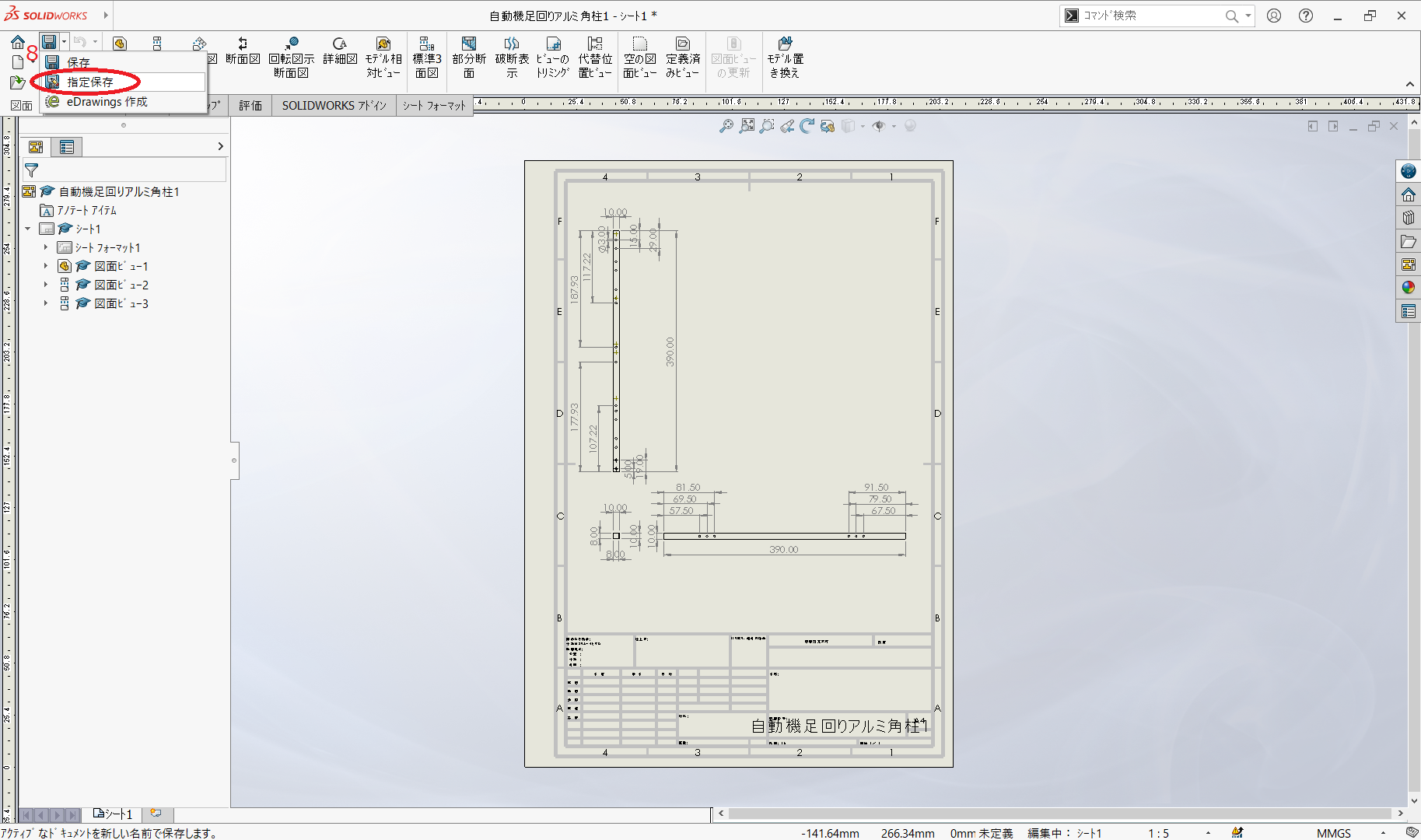Click the user login icon in title bar
Viewport: 1421px width, 840px height.
(1274, 16)
